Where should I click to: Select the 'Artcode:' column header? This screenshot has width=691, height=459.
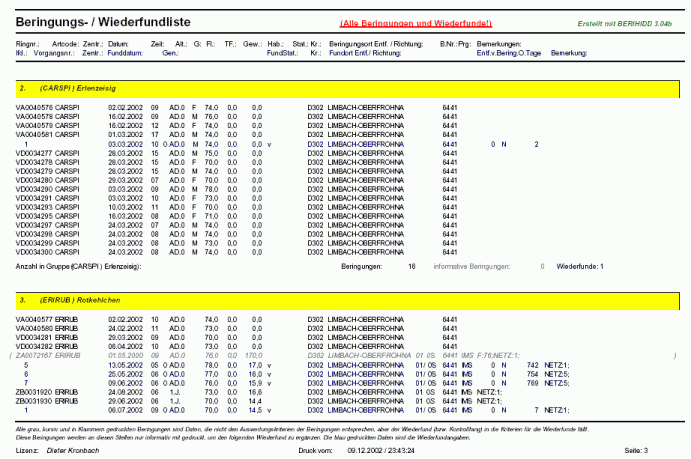[65, 44]
